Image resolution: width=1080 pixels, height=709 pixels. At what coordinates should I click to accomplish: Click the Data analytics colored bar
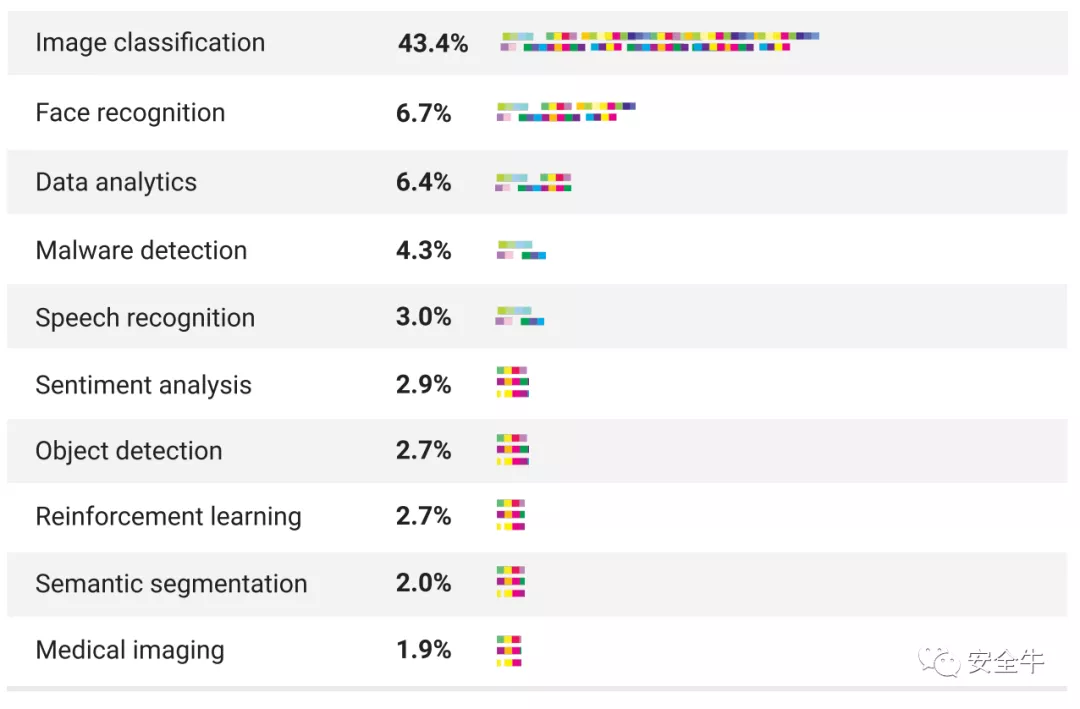(533, 182)
